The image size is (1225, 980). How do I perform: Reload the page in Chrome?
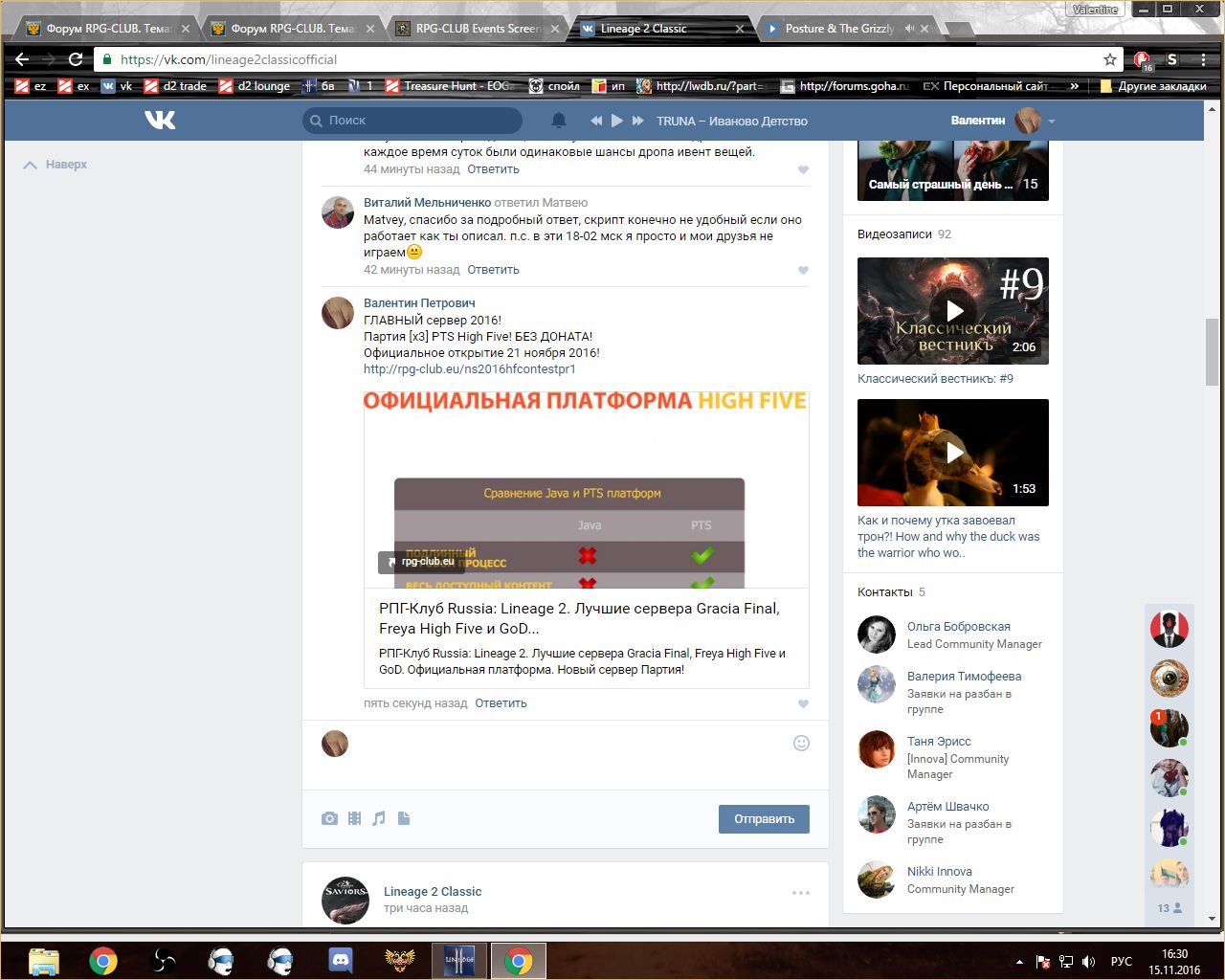pyautogui.click(x=76, y=59)
